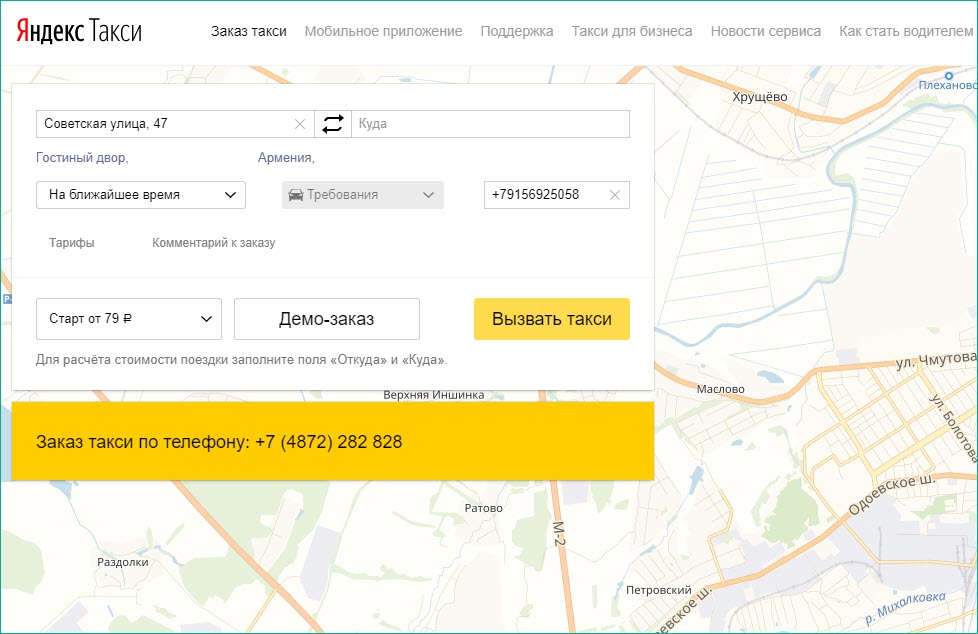Click the Ратово label on the map
This screenshot has width=978, height=634.
483,508
